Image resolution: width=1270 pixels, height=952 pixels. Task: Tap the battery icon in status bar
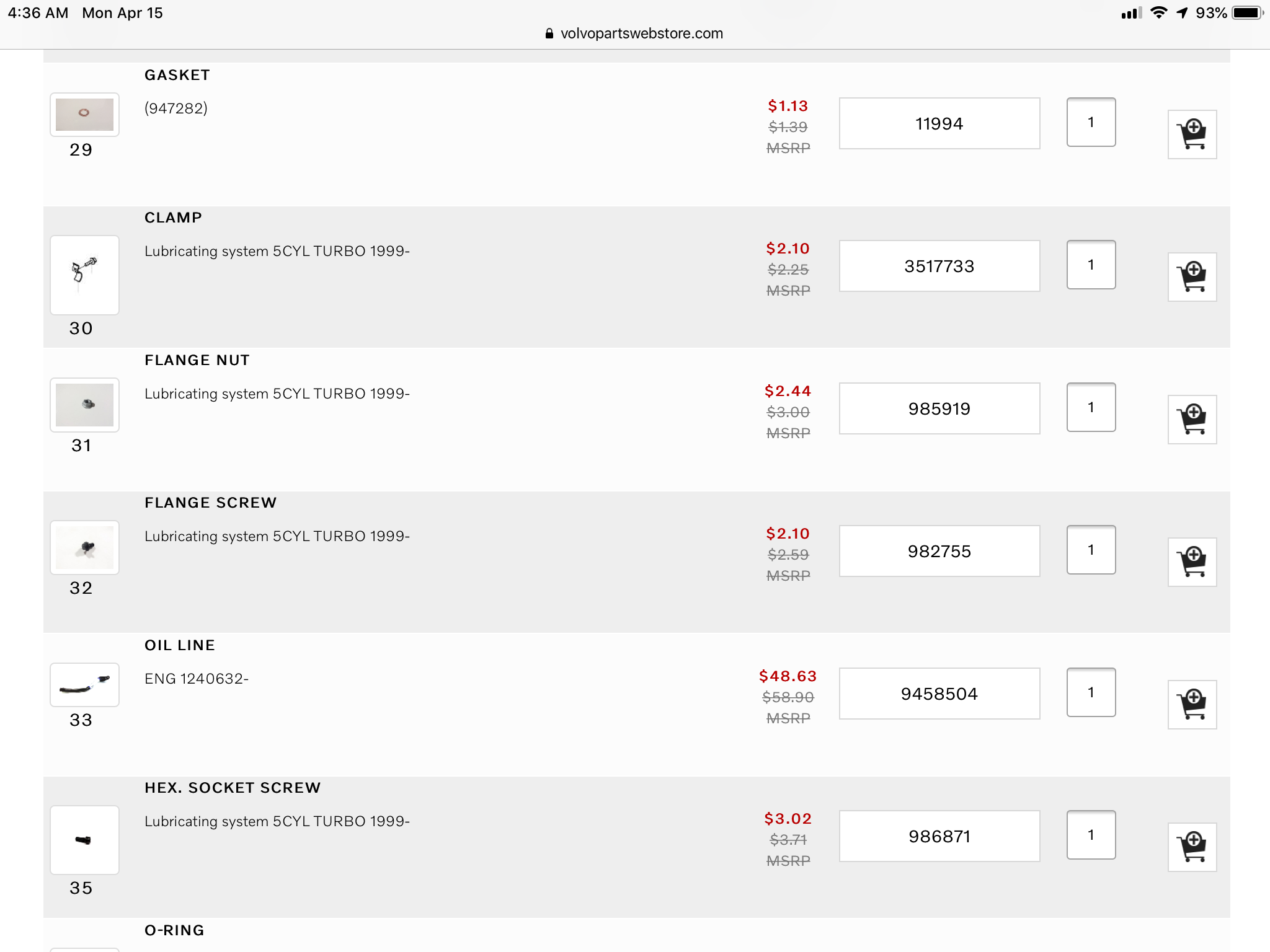(1247, 13)
